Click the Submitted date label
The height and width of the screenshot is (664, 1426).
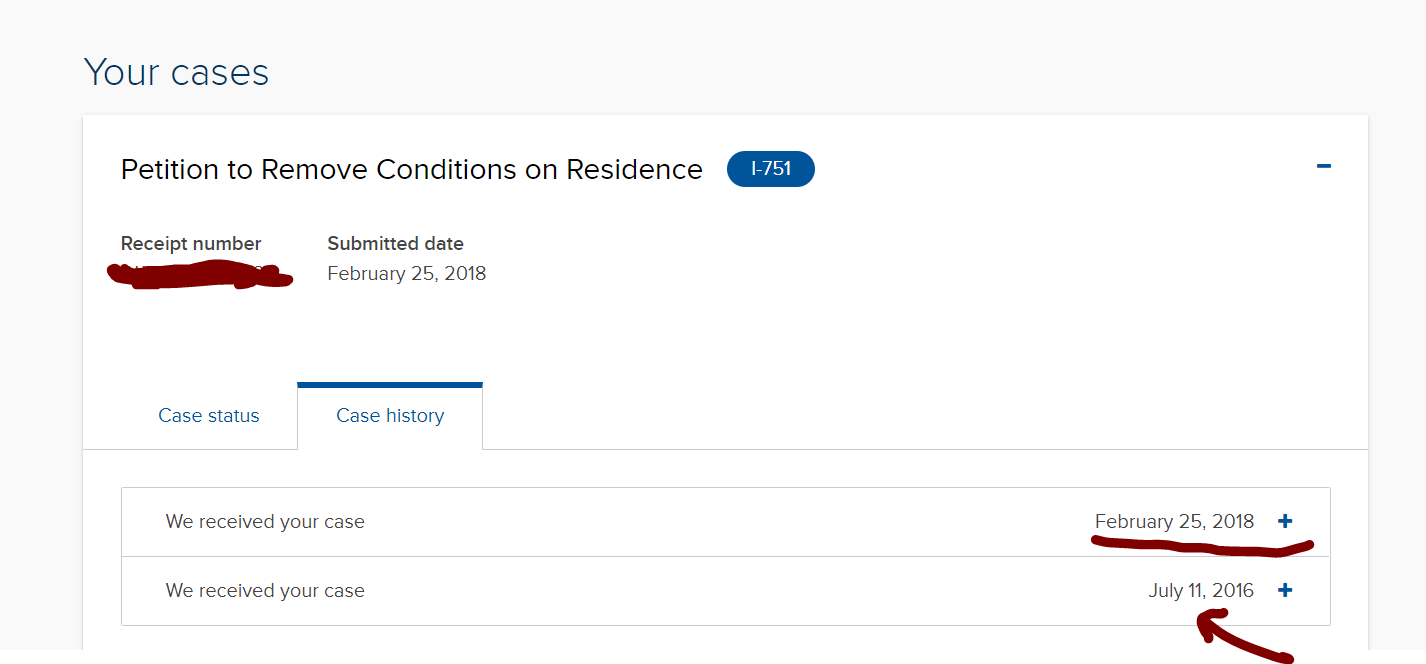point(395,243)
